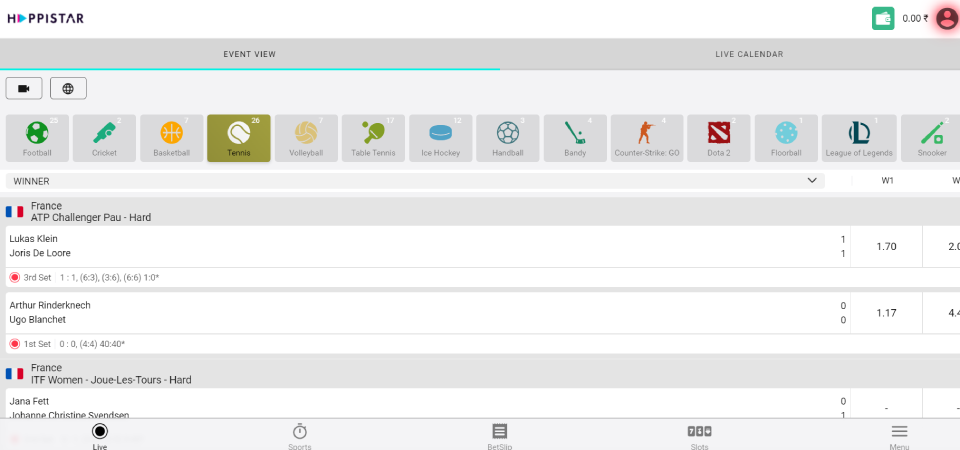Select the Basketball sport
Image resolution: width=960 pixels, height=450 pixels.
[x=171, y=138]
